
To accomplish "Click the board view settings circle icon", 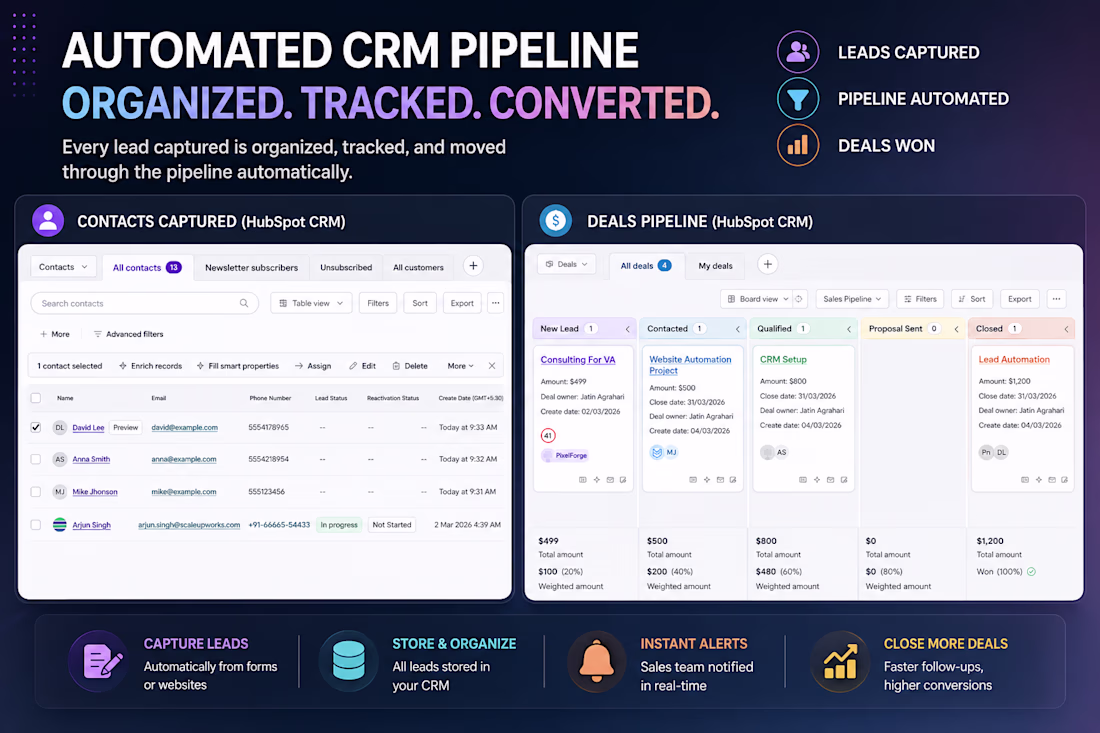I will (x=798, y=299).
